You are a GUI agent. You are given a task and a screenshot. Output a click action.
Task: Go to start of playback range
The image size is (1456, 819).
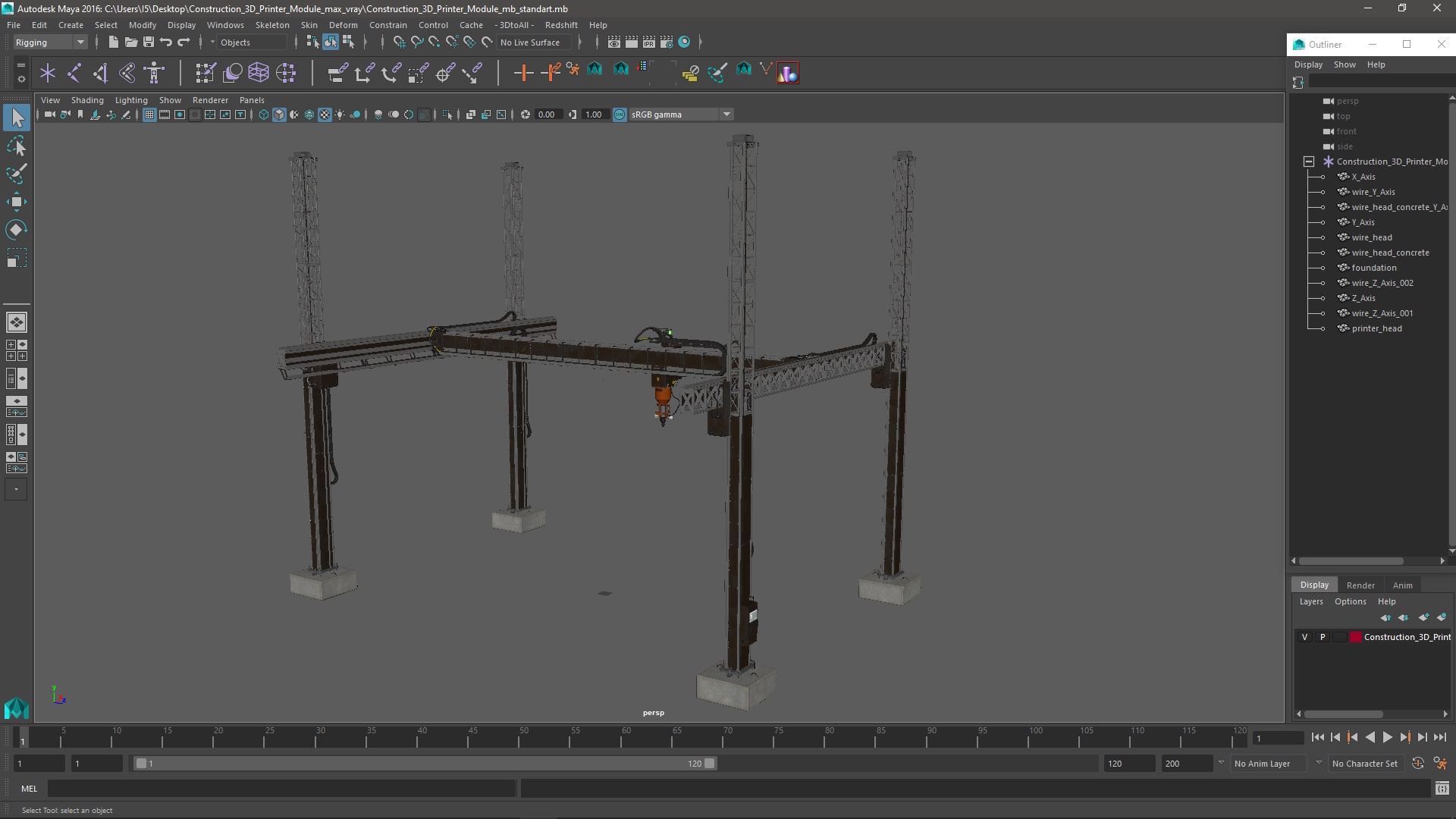[1317, 737]
